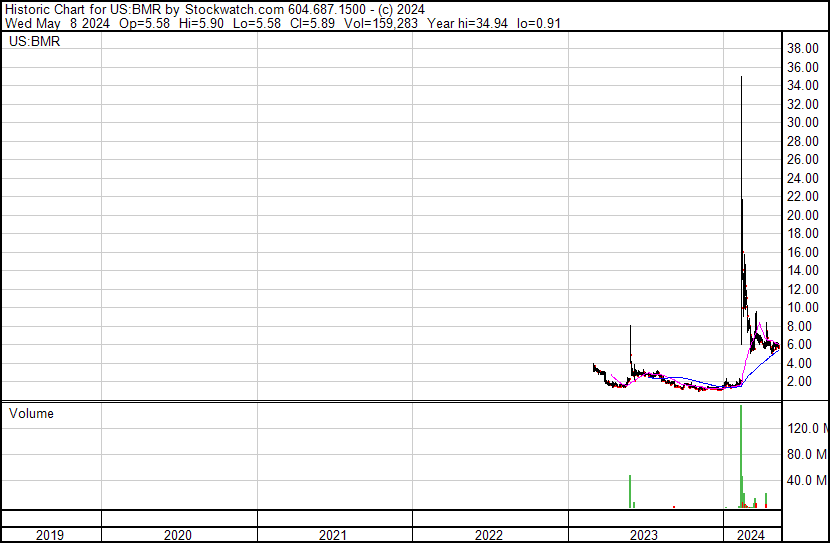
Task: Click the 2019 year label on timeline
Action: 50,535
